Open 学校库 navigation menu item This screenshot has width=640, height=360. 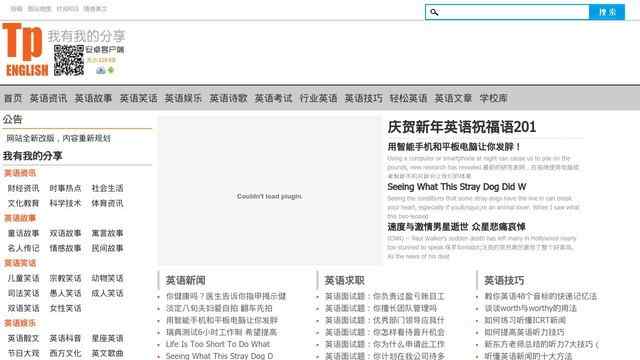click(493, 98)
